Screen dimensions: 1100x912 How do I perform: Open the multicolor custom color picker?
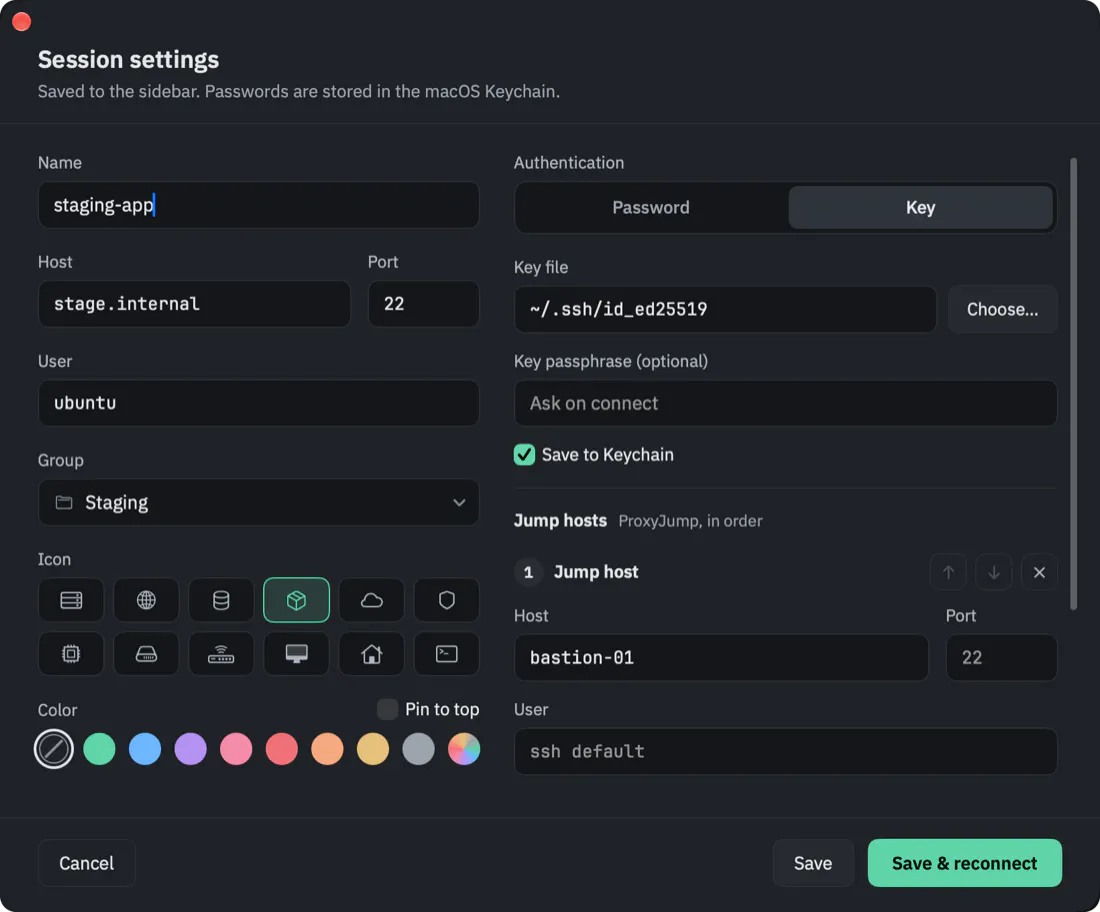coord(464,749)
